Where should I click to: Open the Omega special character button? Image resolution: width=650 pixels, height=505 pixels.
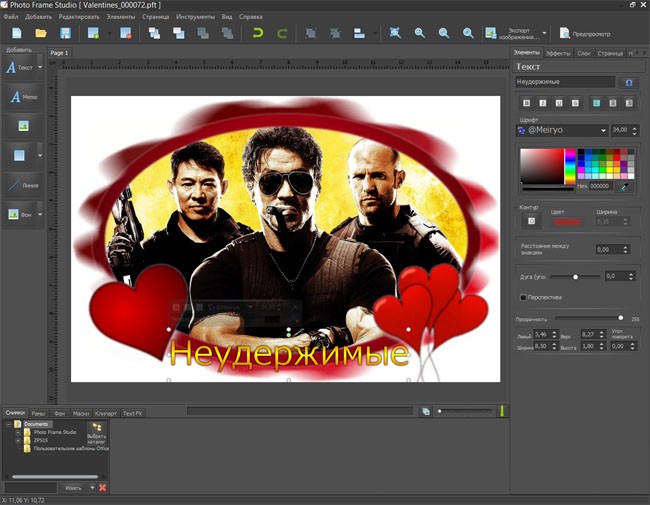(628, 83)
